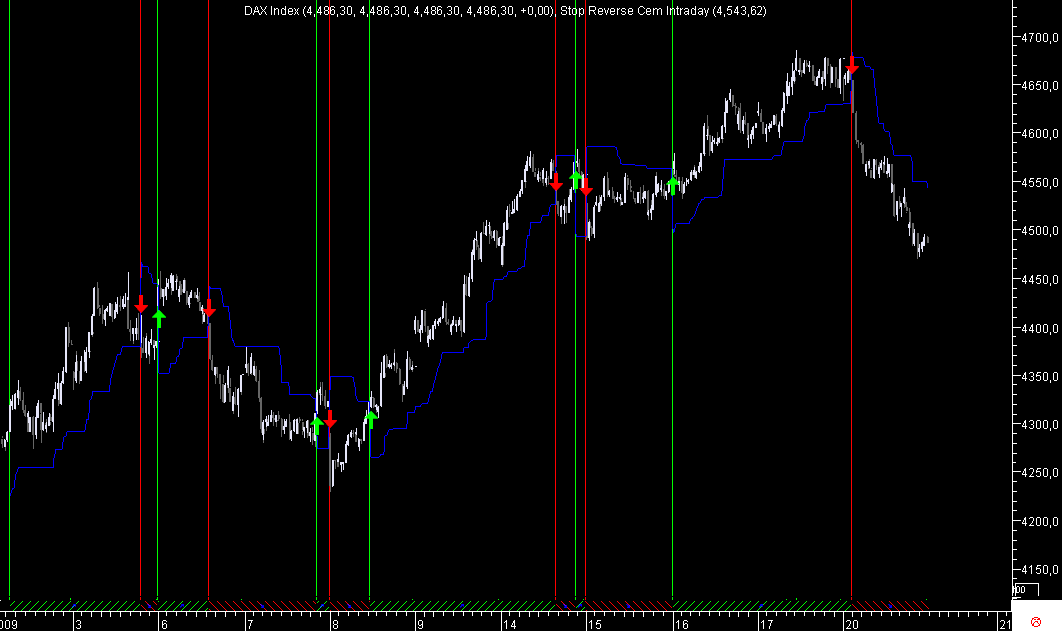The image size is (1062, 631).
Task: Click date label 9 on the time axis
Action: pos(421,624)
